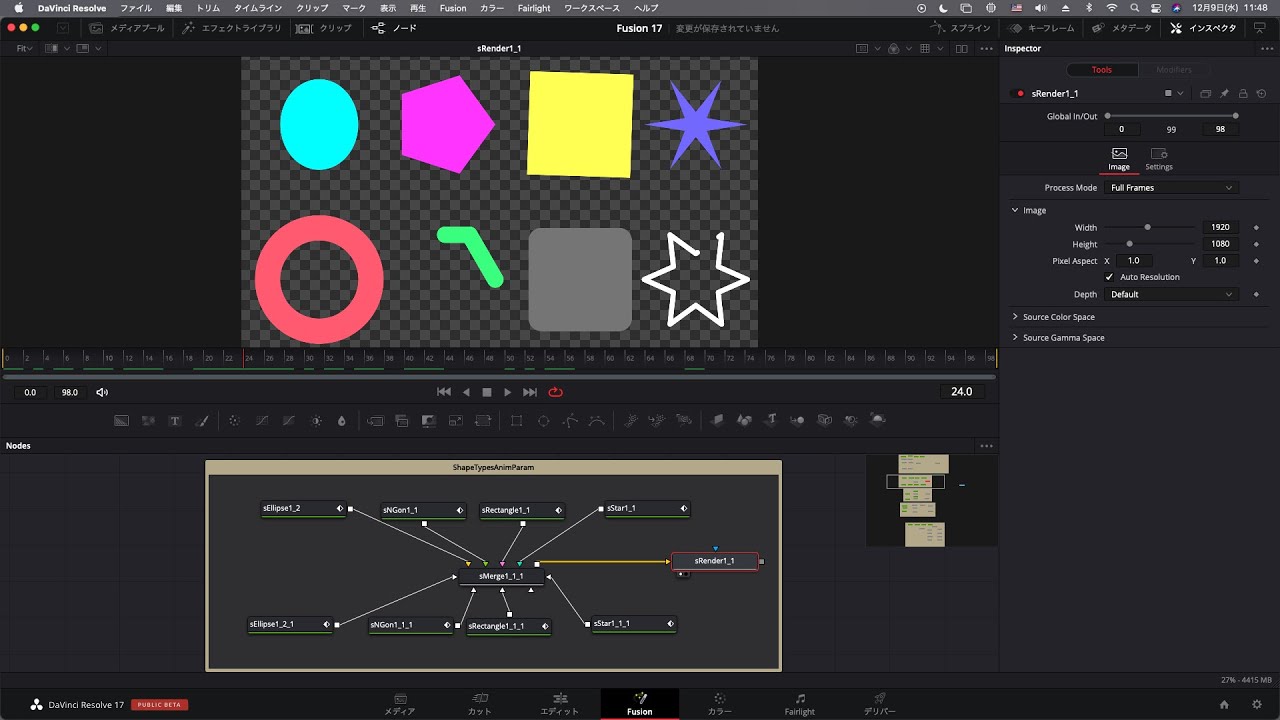Uncheck Auto Resolution checkbox

[1109, 277]
